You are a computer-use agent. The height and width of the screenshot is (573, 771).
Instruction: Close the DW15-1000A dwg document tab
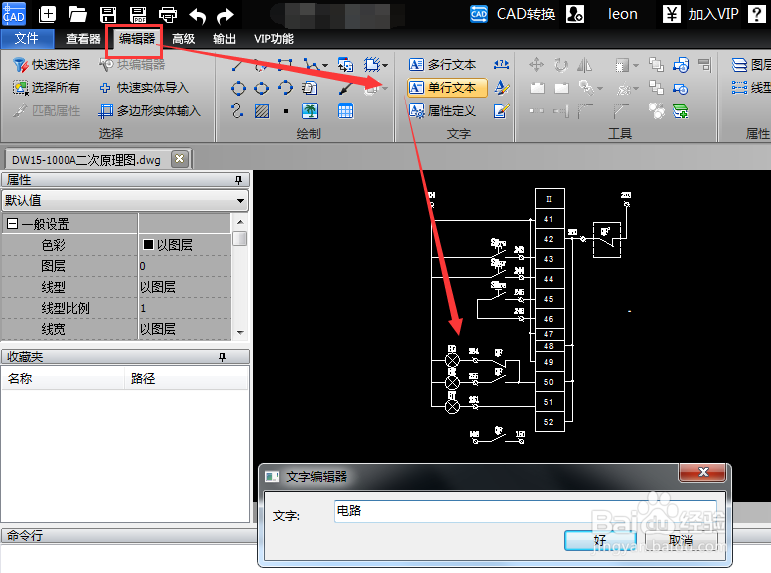179,159
